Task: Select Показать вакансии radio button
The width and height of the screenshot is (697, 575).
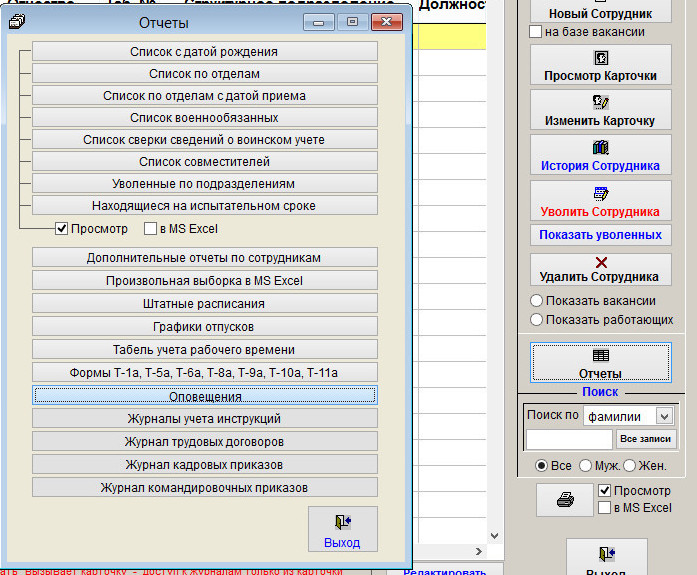Action: (x=537, y=301)
